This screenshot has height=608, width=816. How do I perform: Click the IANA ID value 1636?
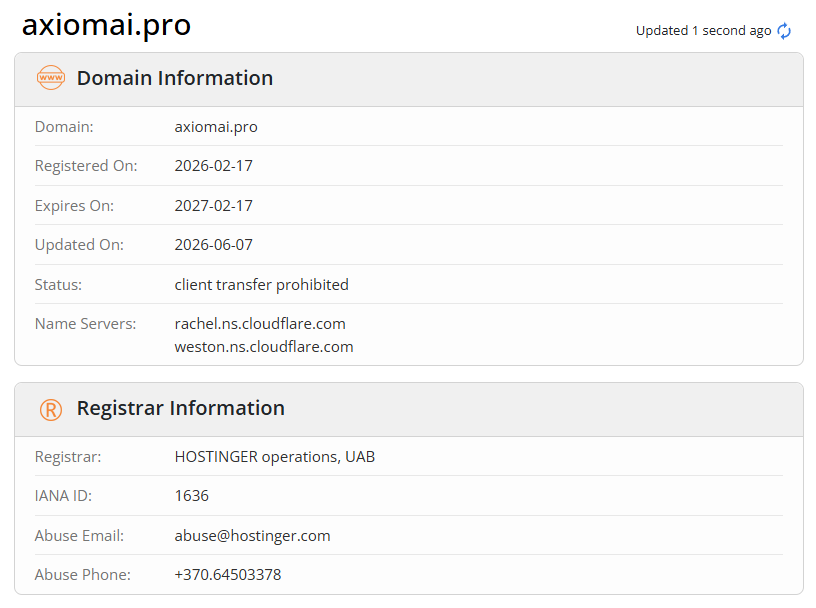pos(192,496)
